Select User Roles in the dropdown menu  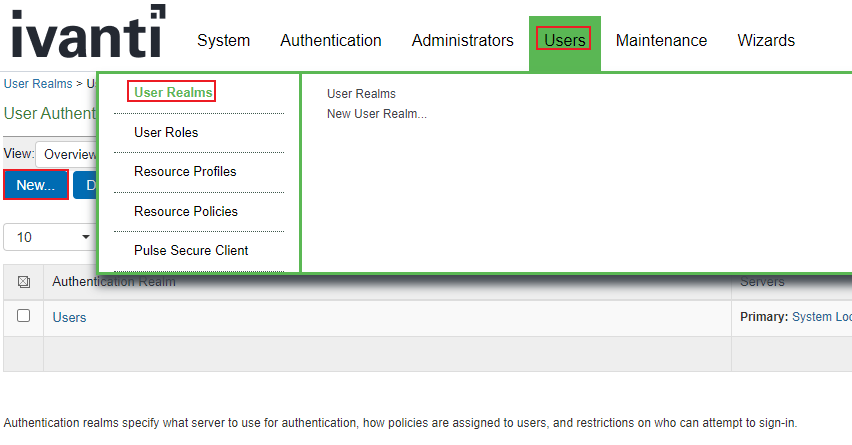(x=166, y=132)
